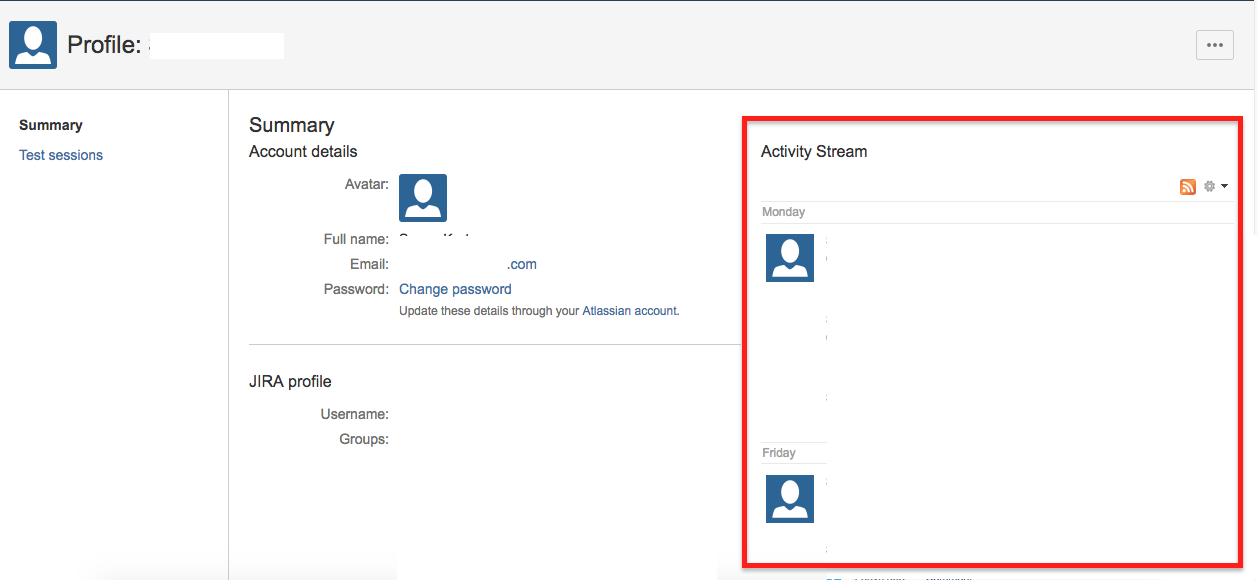Click the orange RSS feed icon
The width and height of the screenshot is (1258, 580).
click(x=1188, y=186)
